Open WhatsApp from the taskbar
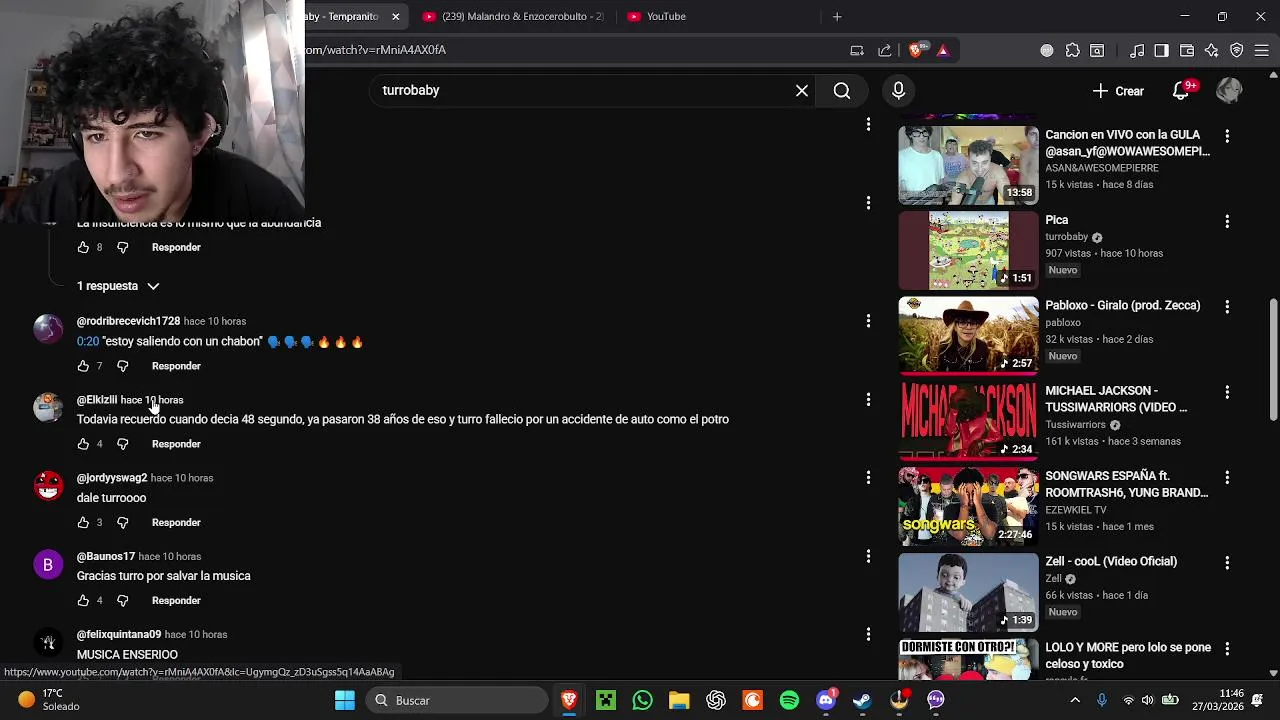 coord(642,701)
